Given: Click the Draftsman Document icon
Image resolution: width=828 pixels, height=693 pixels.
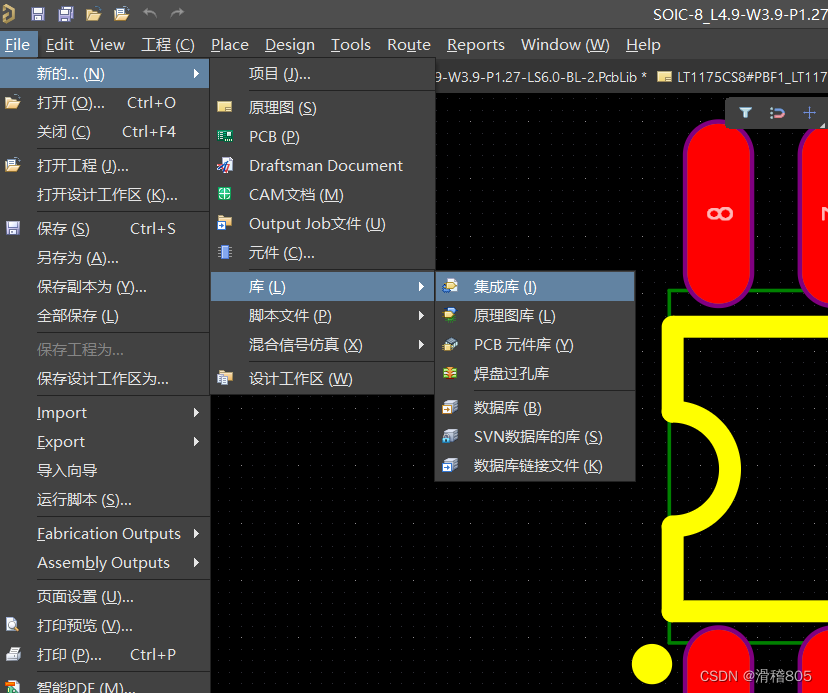Looking at the screenshot, I should 225,165.
